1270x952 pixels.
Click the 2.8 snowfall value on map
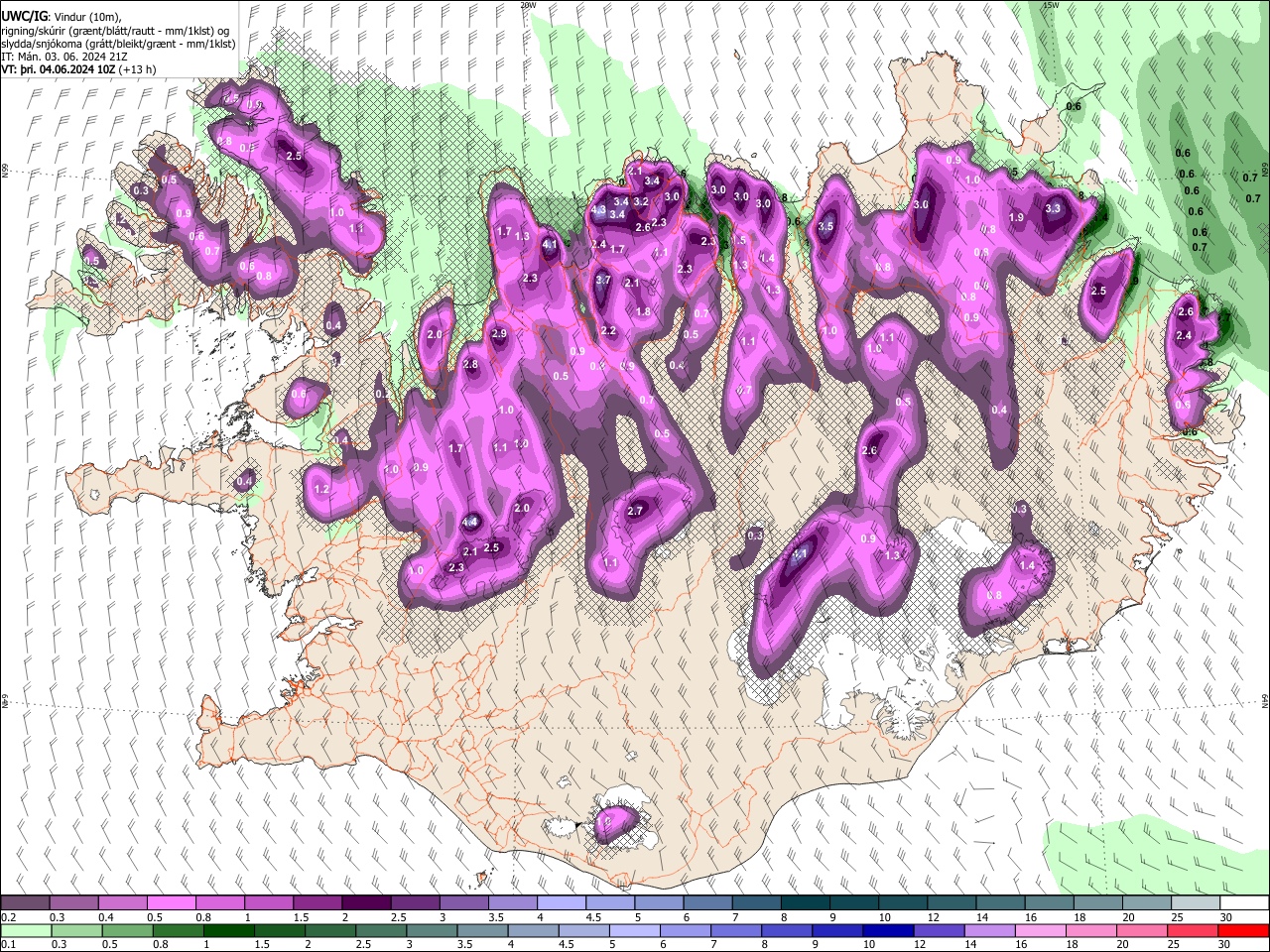click(470, 365)
